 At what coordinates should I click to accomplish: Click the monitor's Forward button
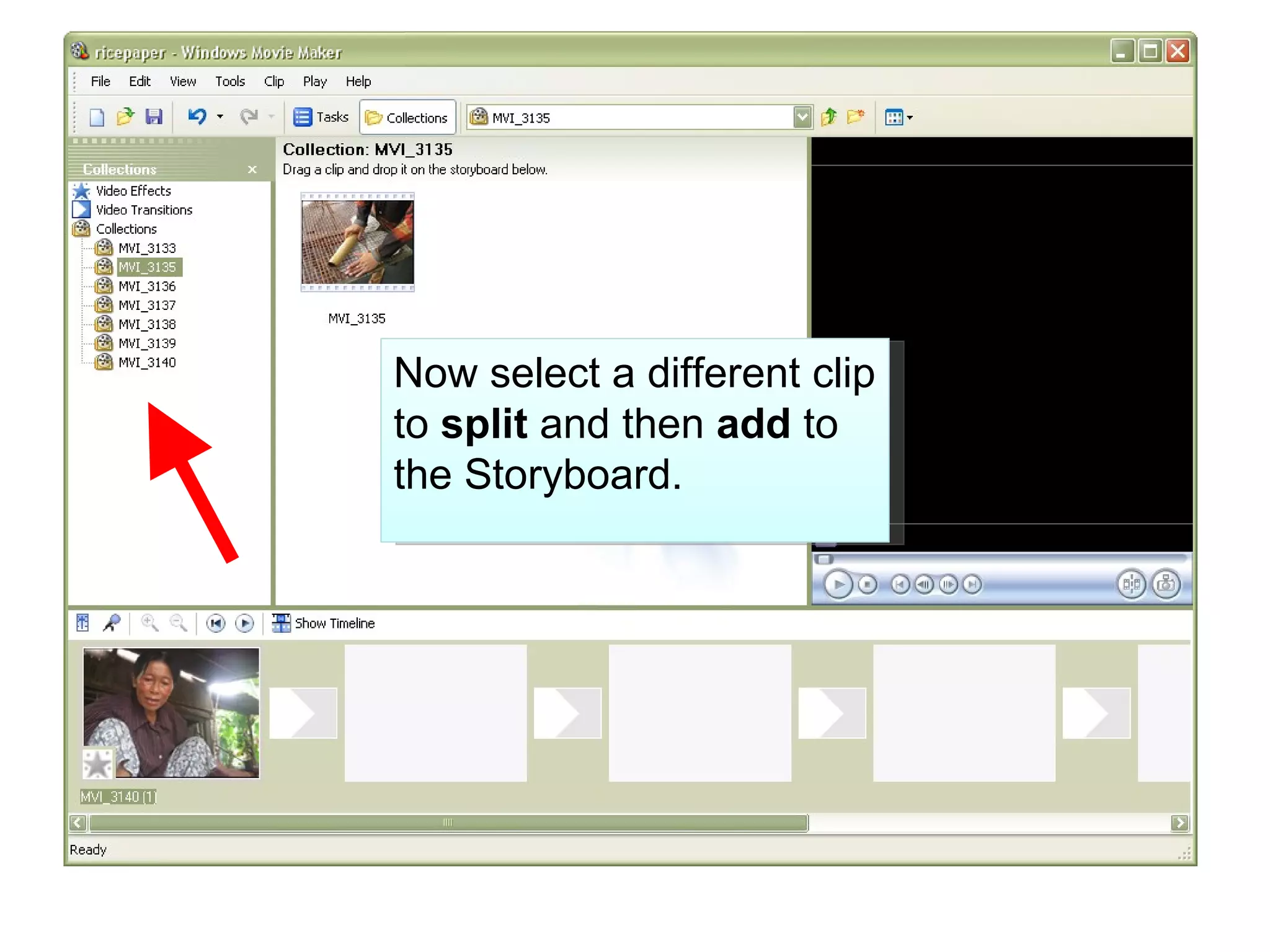click(x=972, y=584)
